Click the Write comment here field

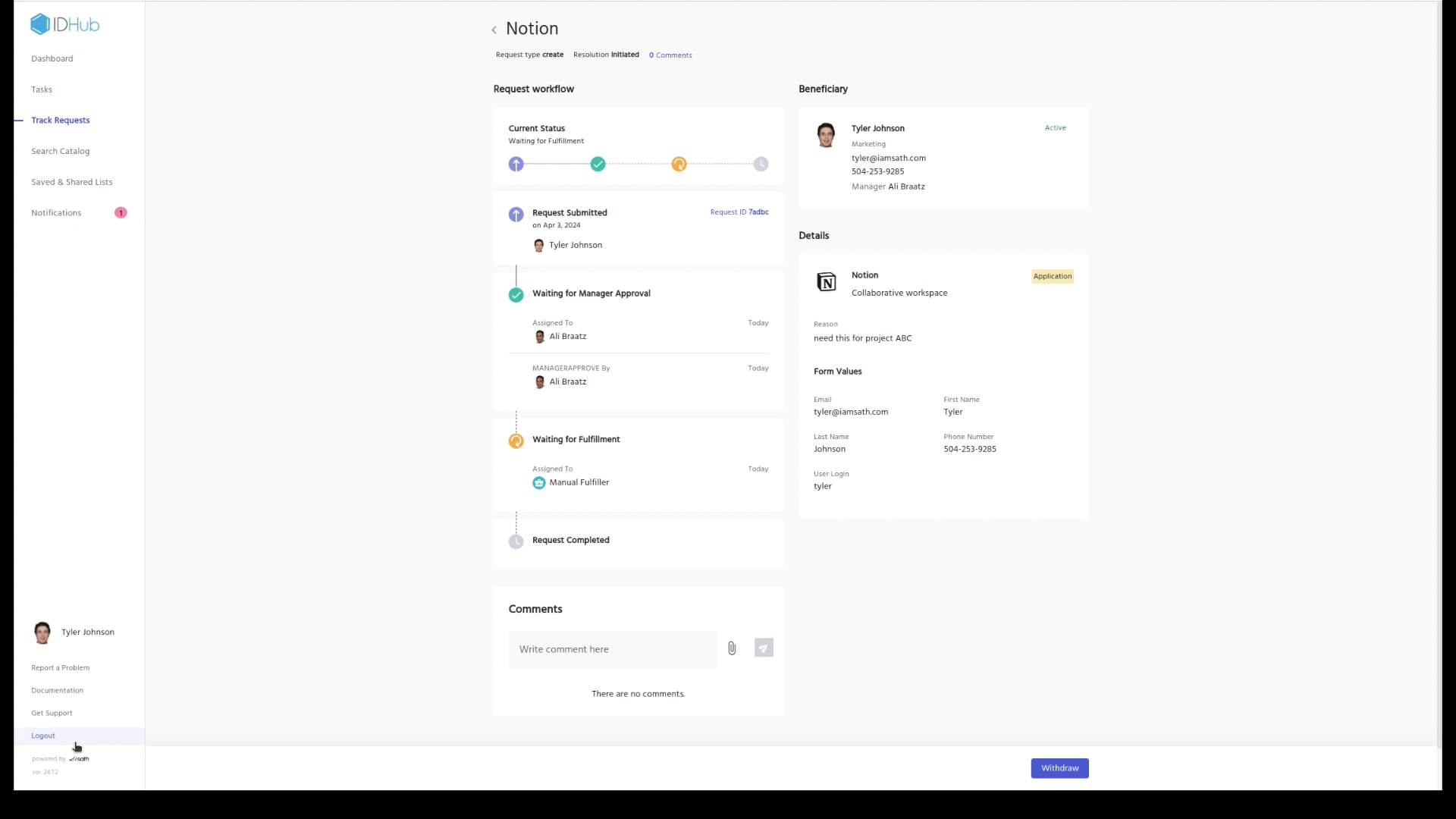coord(613,649)
